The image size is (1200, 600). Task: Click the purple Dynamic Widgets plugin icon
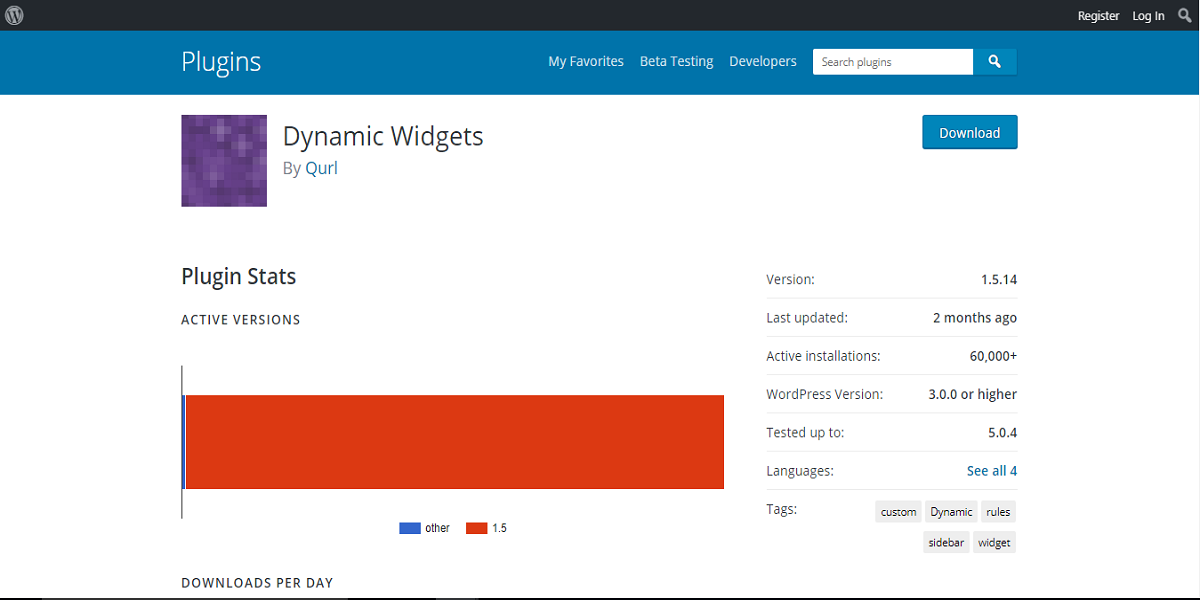[224, 161]
